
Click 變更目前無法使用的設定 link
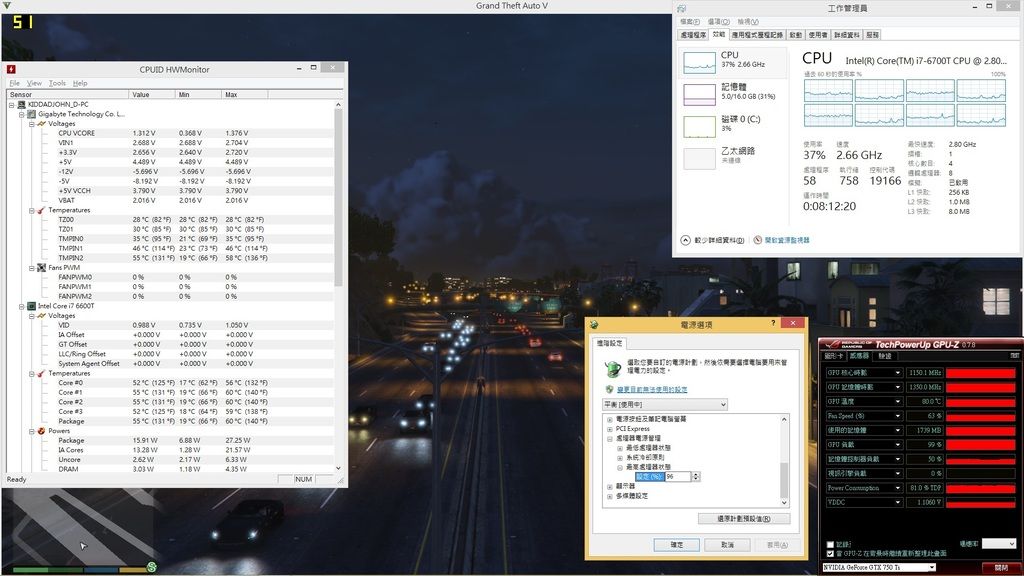coord(652,389)
